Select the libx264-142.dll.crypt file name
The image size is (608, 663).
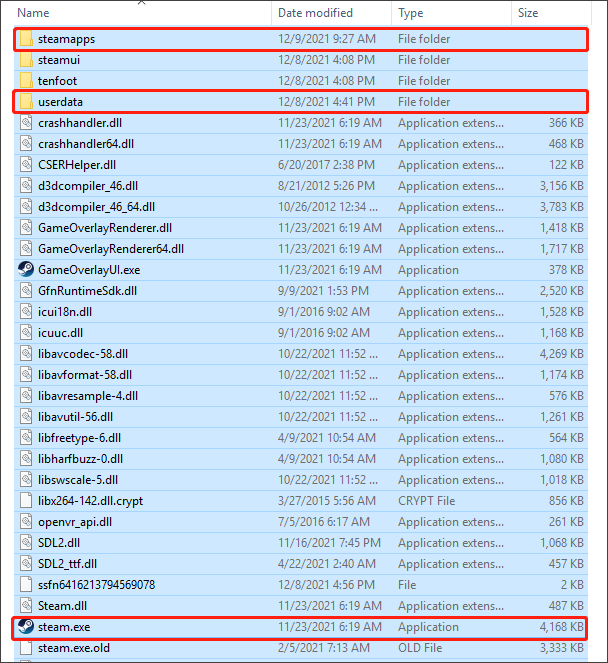pos(90,501)
